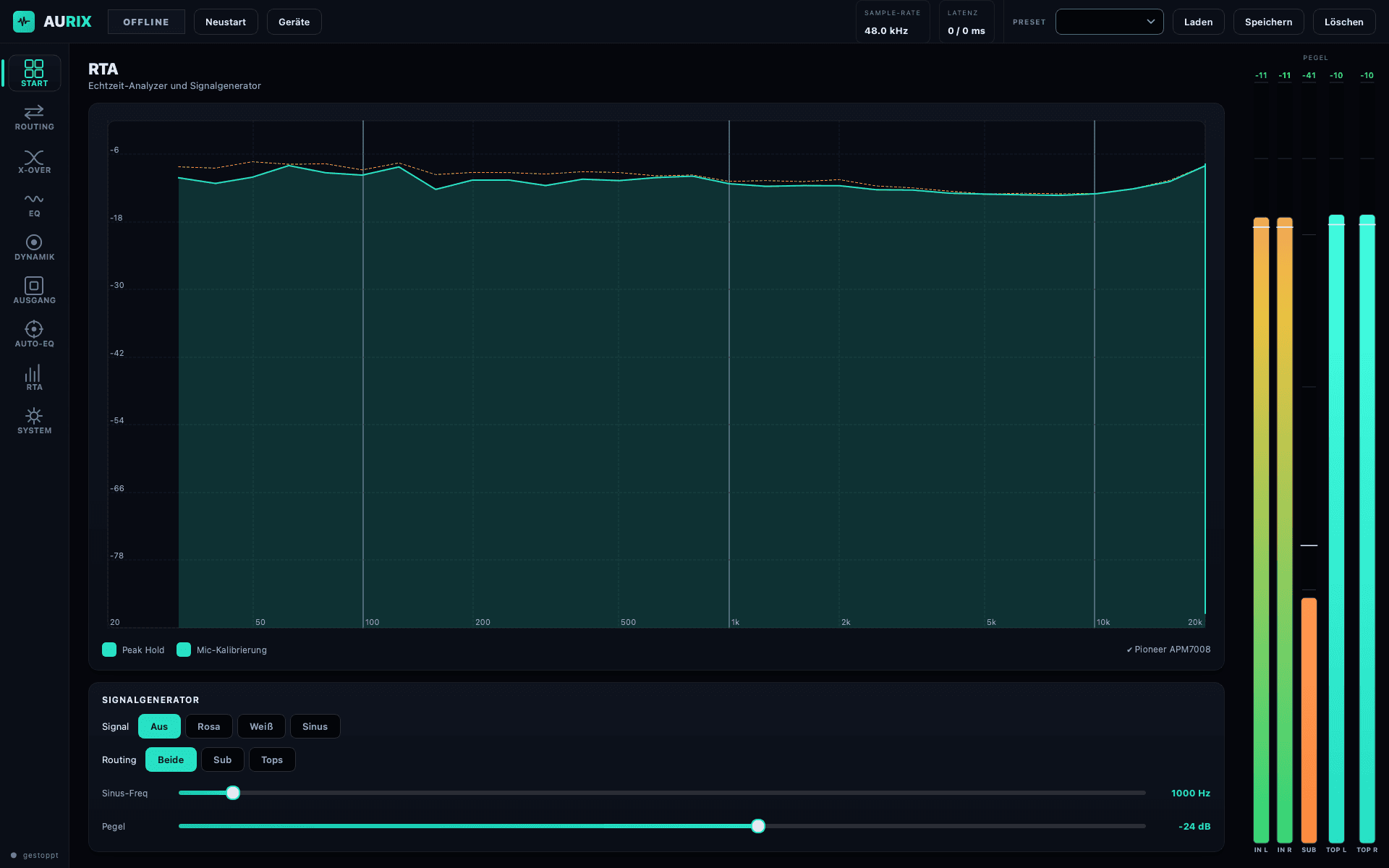Open the Preset dropdown
Screen dimensions: 1389x868
click(1109, 22)
